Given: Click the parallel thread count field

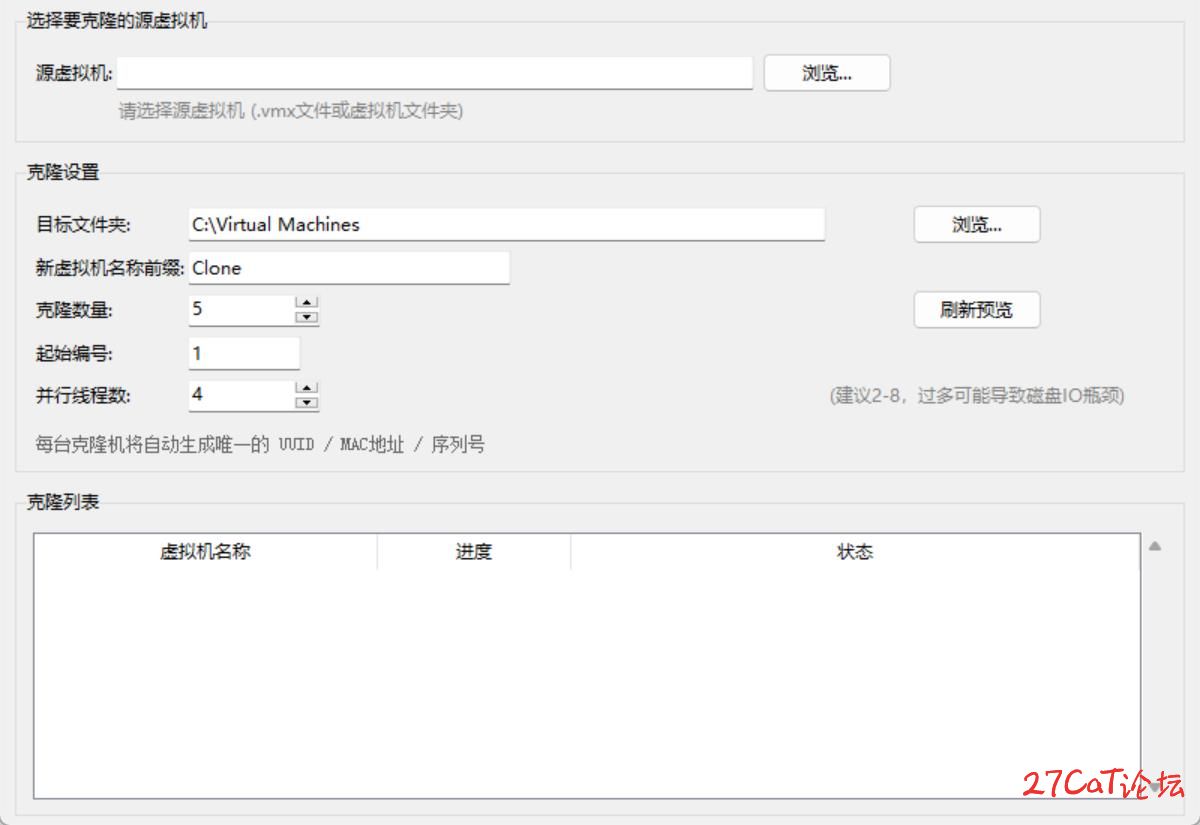Looking at the screenshot, I should [241, 395].
